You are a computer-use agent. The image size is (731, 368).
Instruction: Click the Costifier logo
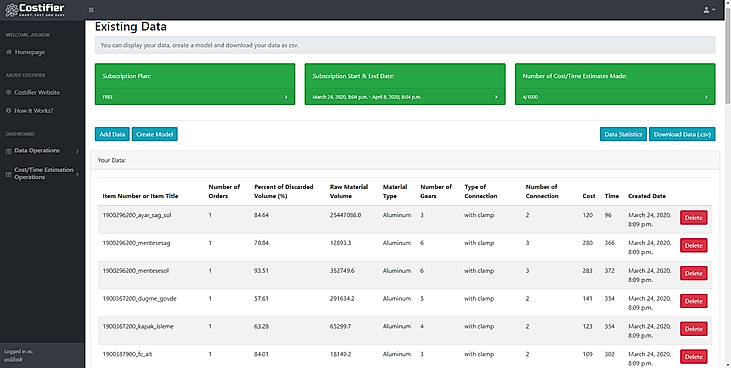tap(35, 9)
